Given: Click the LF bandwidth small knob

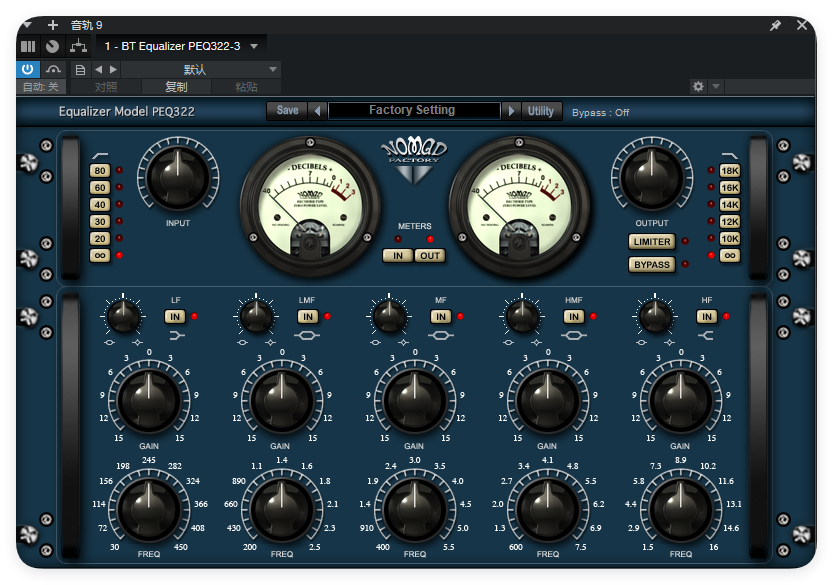Looking at the screenshot, I should point(123,317).
